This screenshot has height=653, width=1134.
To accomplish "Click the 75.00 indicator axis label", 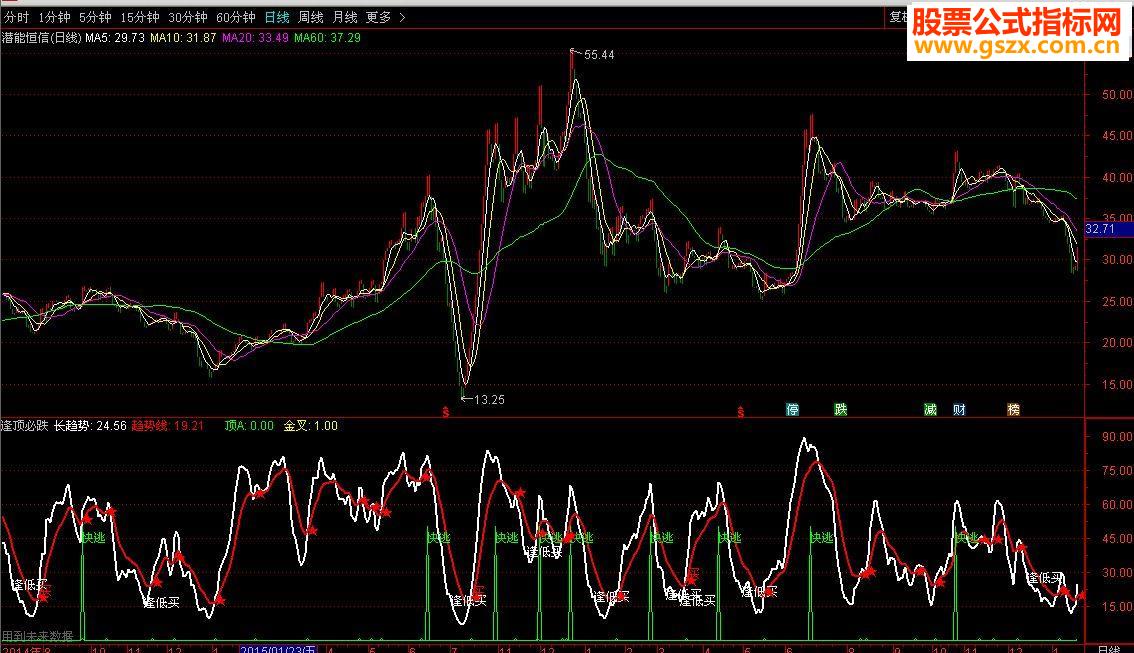I will pyautogui.click(x=1117, y=471).
